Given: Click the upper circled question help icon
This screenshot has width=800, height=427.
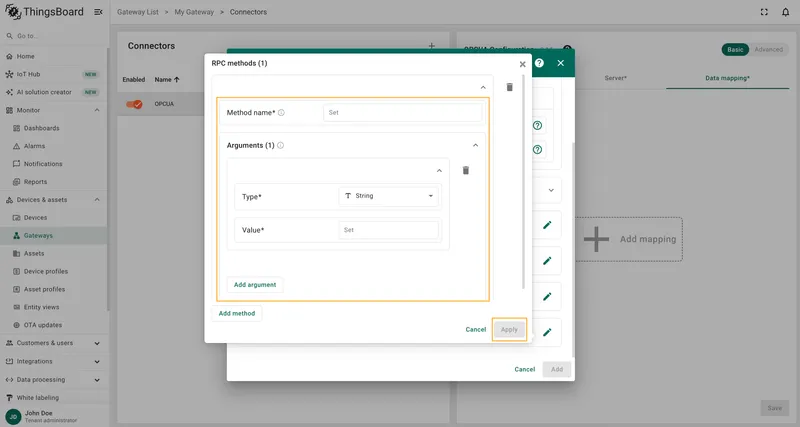Looking at the screenshot, I should [537, 125].
